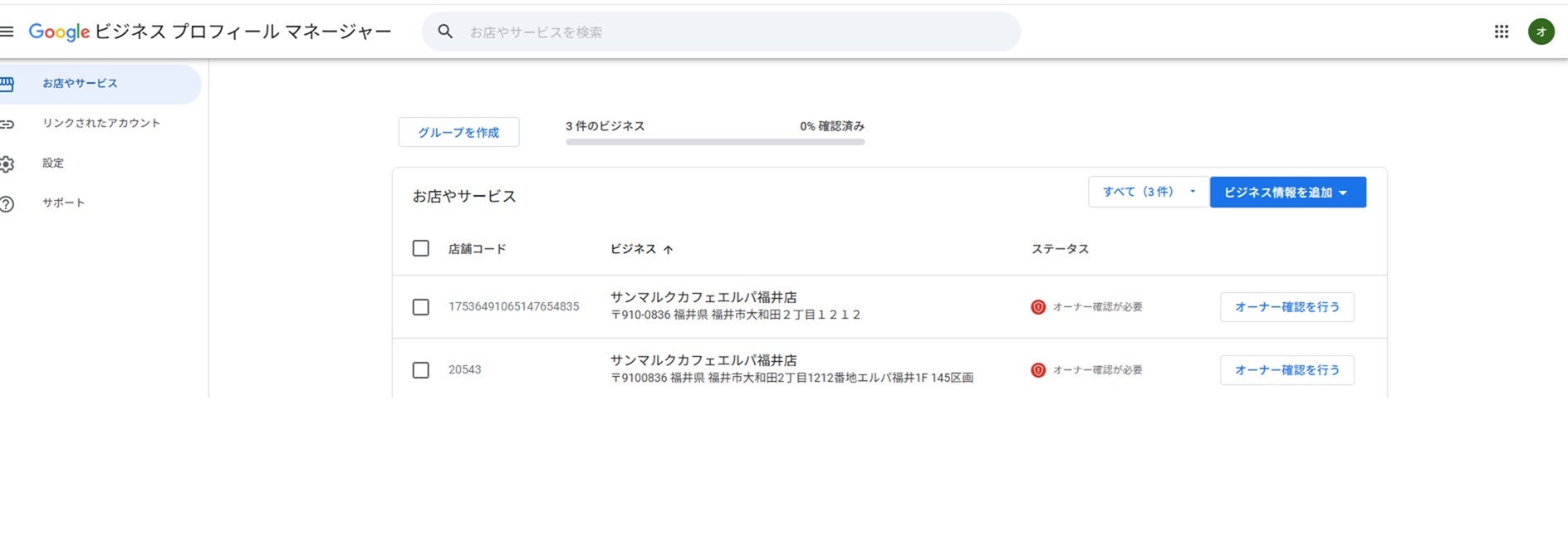The height and width of the screenshot is (552, 1568).
Task: Open the account avatar menu
Action: click(x=1541, y=32)
